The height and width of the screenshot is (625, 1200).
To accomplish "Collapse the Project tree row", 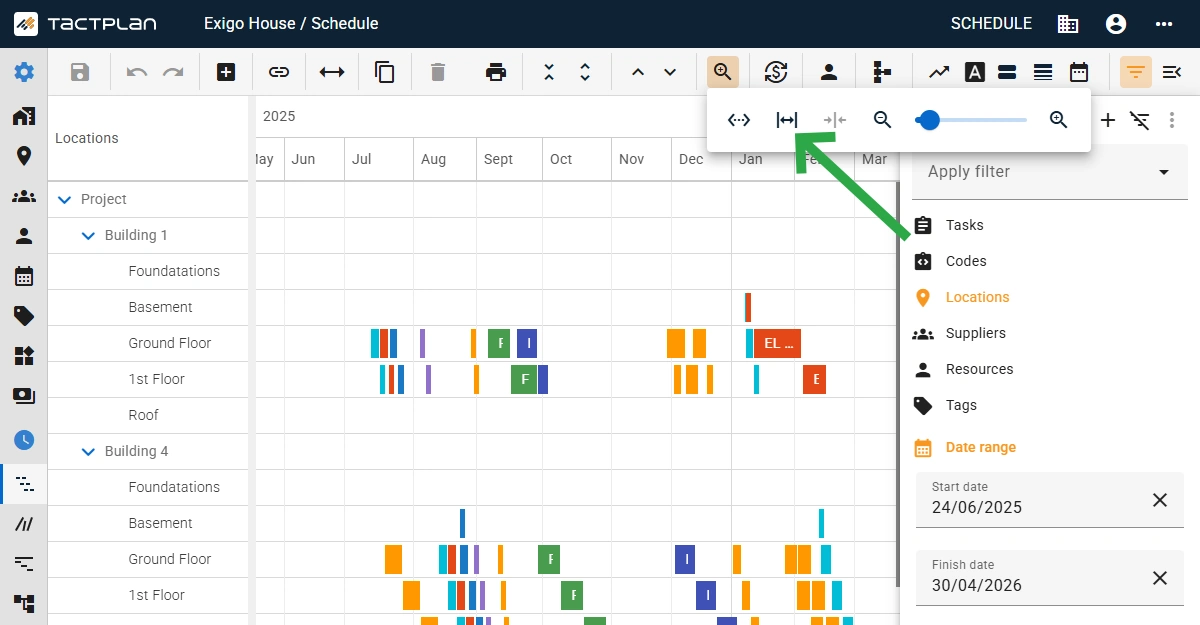I will 65,199.
